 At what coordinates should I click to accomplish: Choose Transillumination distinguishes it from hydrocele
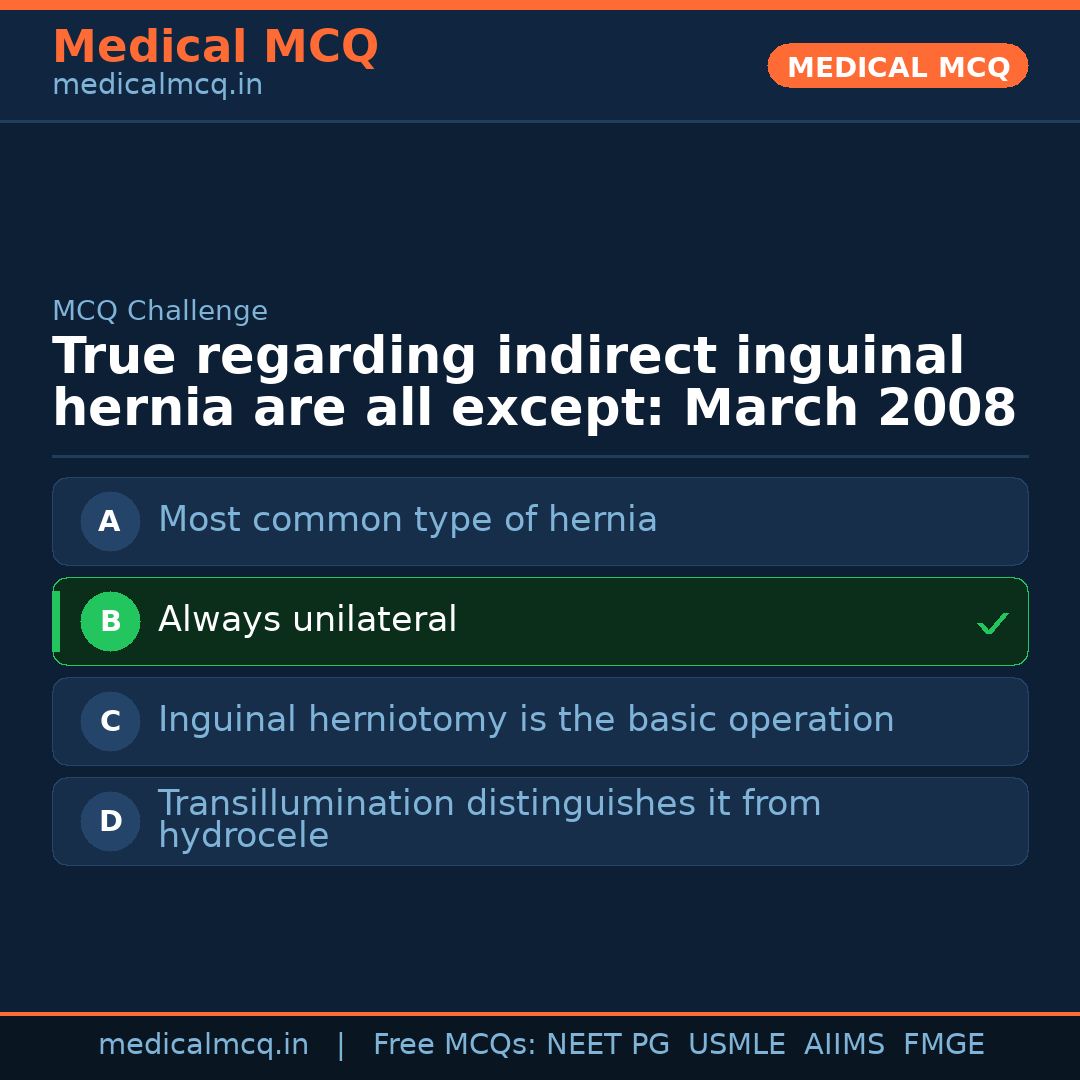489,819
